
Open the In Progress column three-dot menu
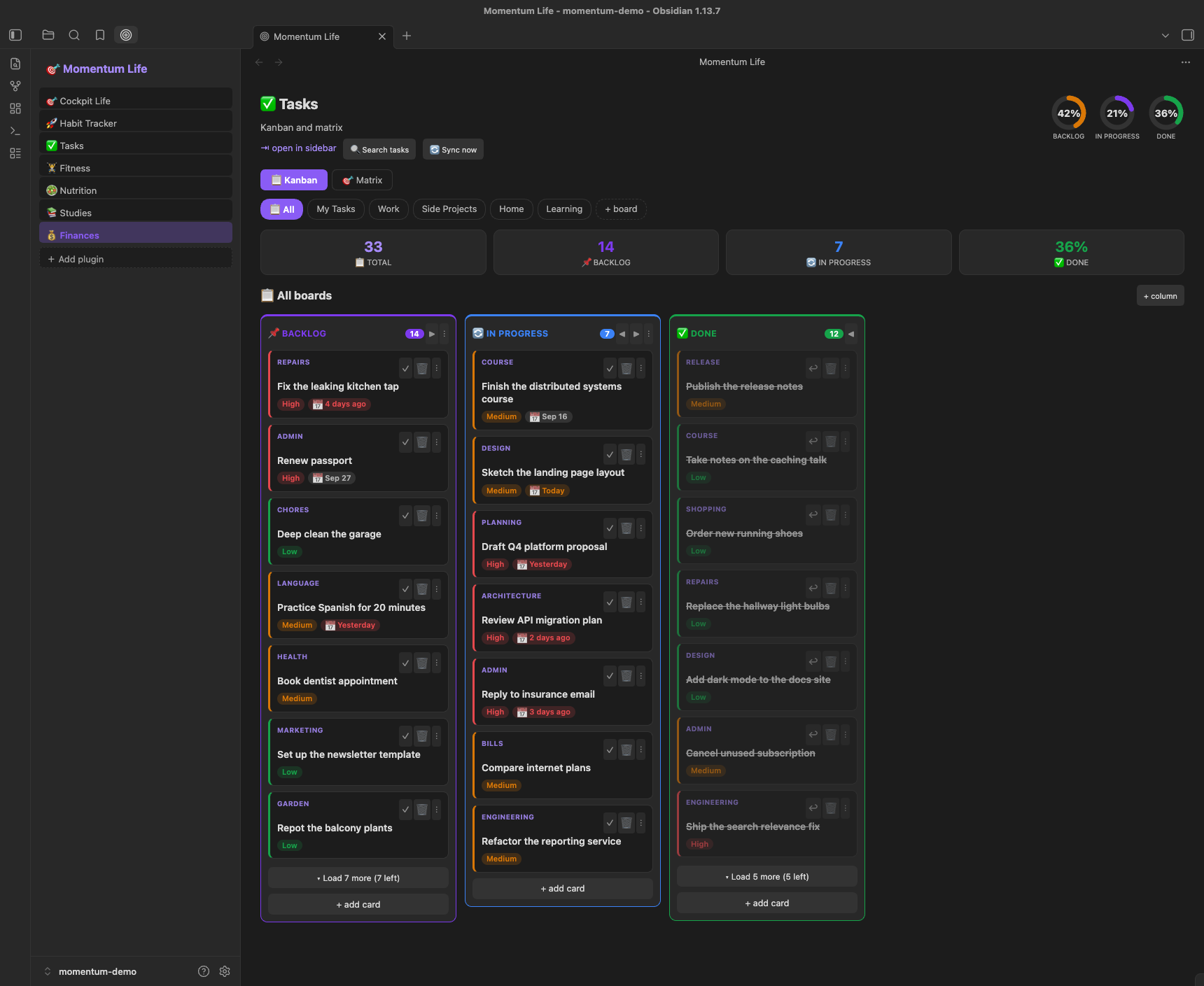[649, 334]
